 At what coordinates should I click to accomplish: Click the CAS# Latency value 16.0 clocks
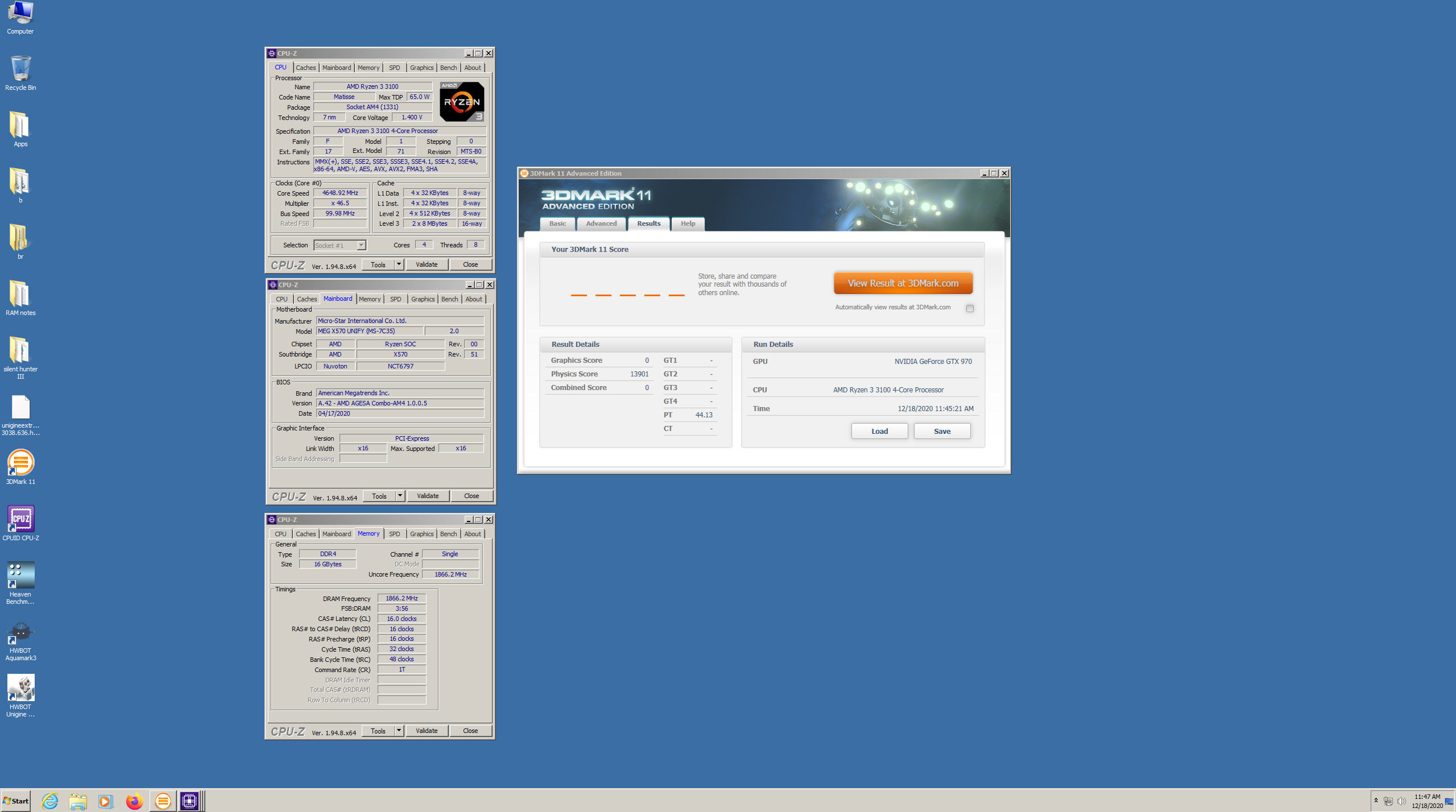pyautogui.click(x=402, y=619)
